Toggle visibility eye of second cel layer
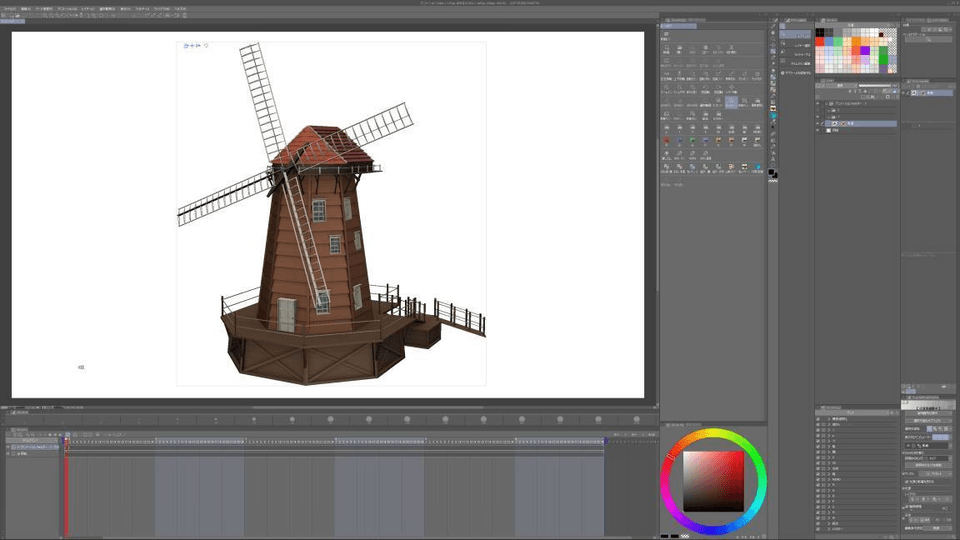Viewport: 960px width, 540px height. pyautogui.click(x=818, y=117)
